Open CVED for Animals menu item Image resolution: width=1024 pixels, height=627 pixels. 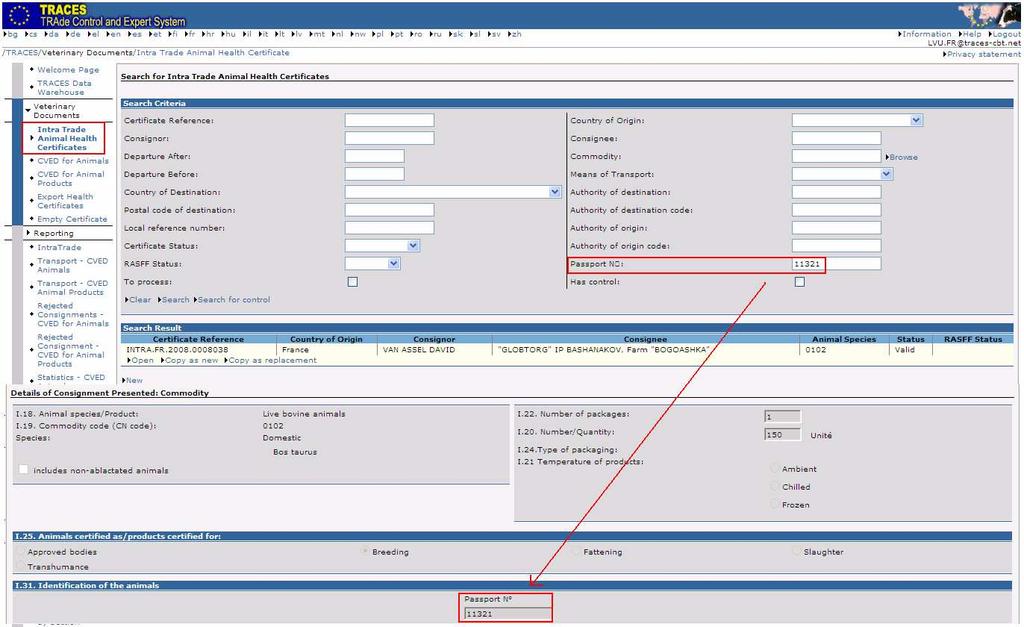click(72, 161)
